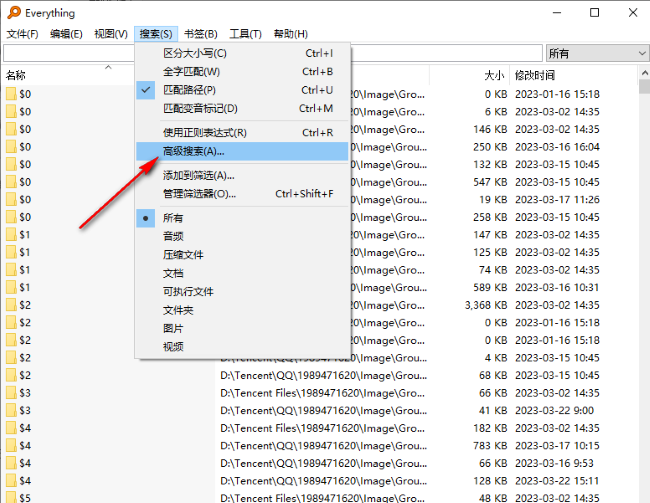The image size is (650, 503).
Task: Open the 所有 filter dropdown at top right
Action: tap(594, 52)
